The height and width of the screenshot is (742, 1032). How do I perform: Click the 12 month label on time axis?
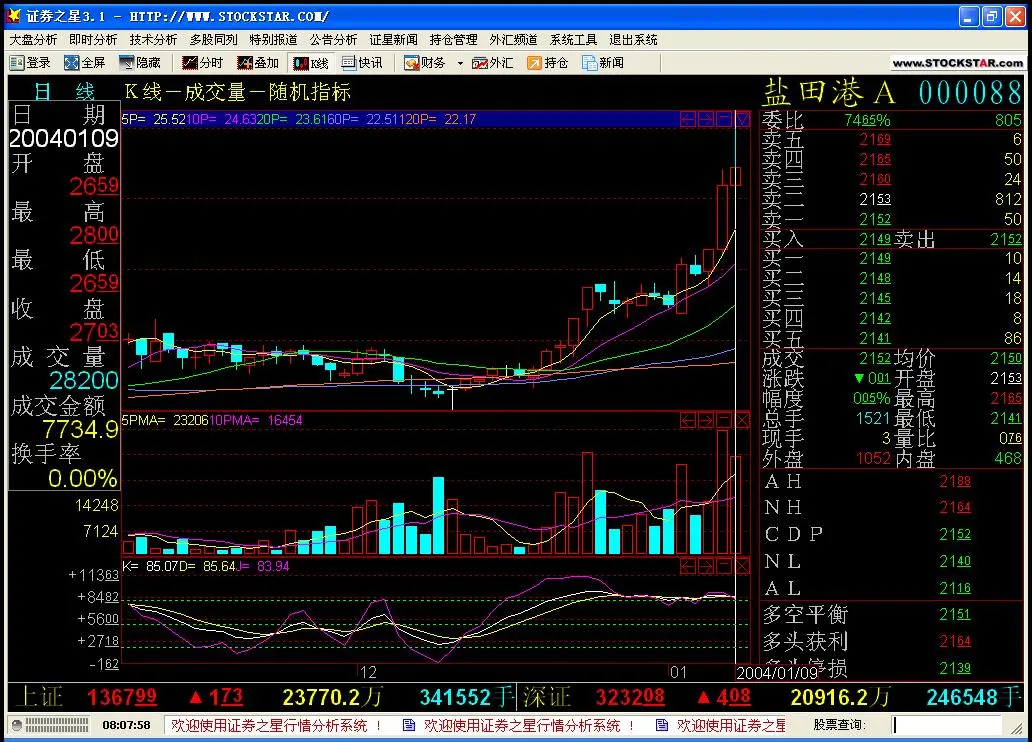tap(368, 672)
